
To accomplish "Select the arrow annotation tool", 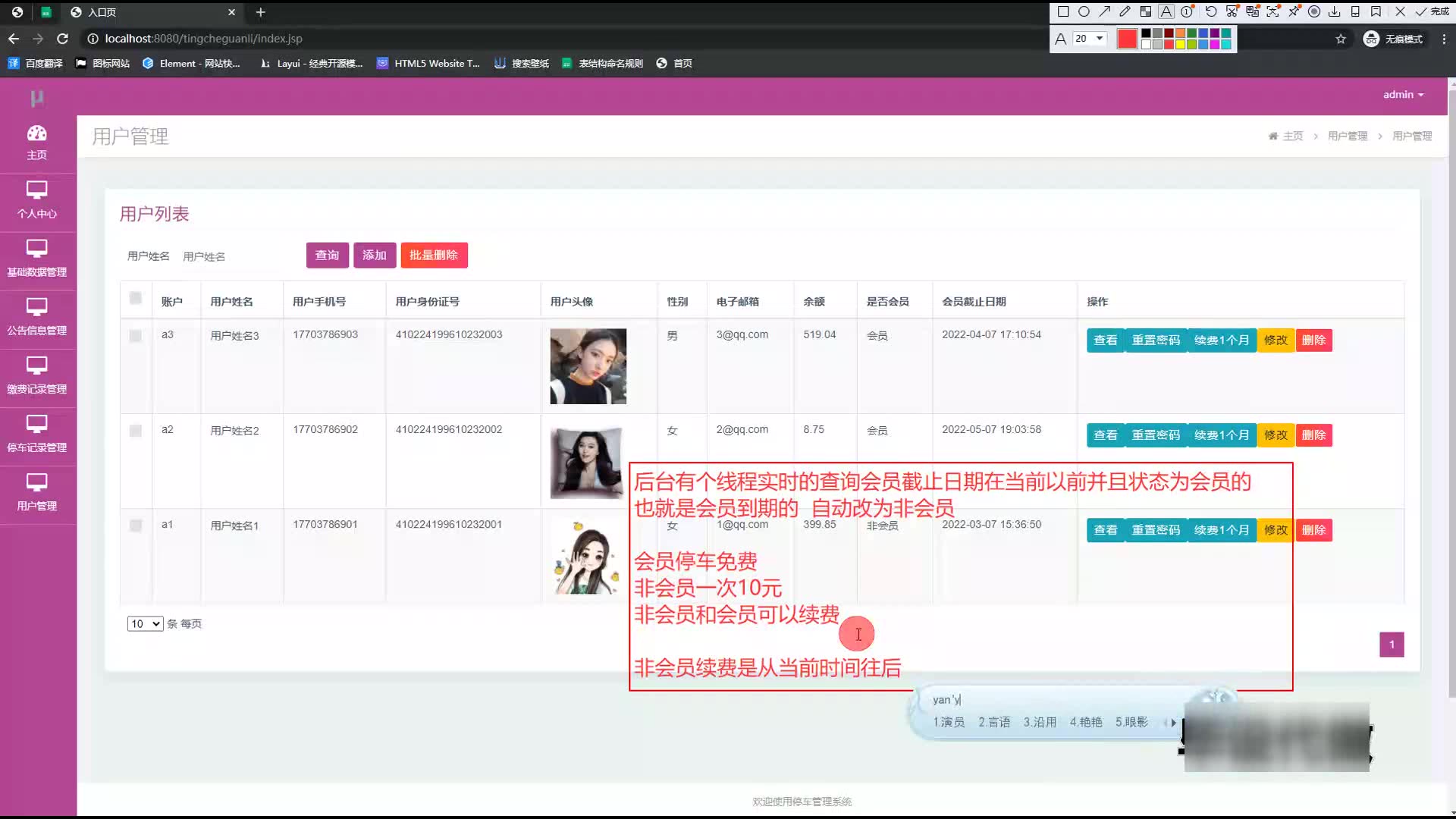I will 1105,11.
